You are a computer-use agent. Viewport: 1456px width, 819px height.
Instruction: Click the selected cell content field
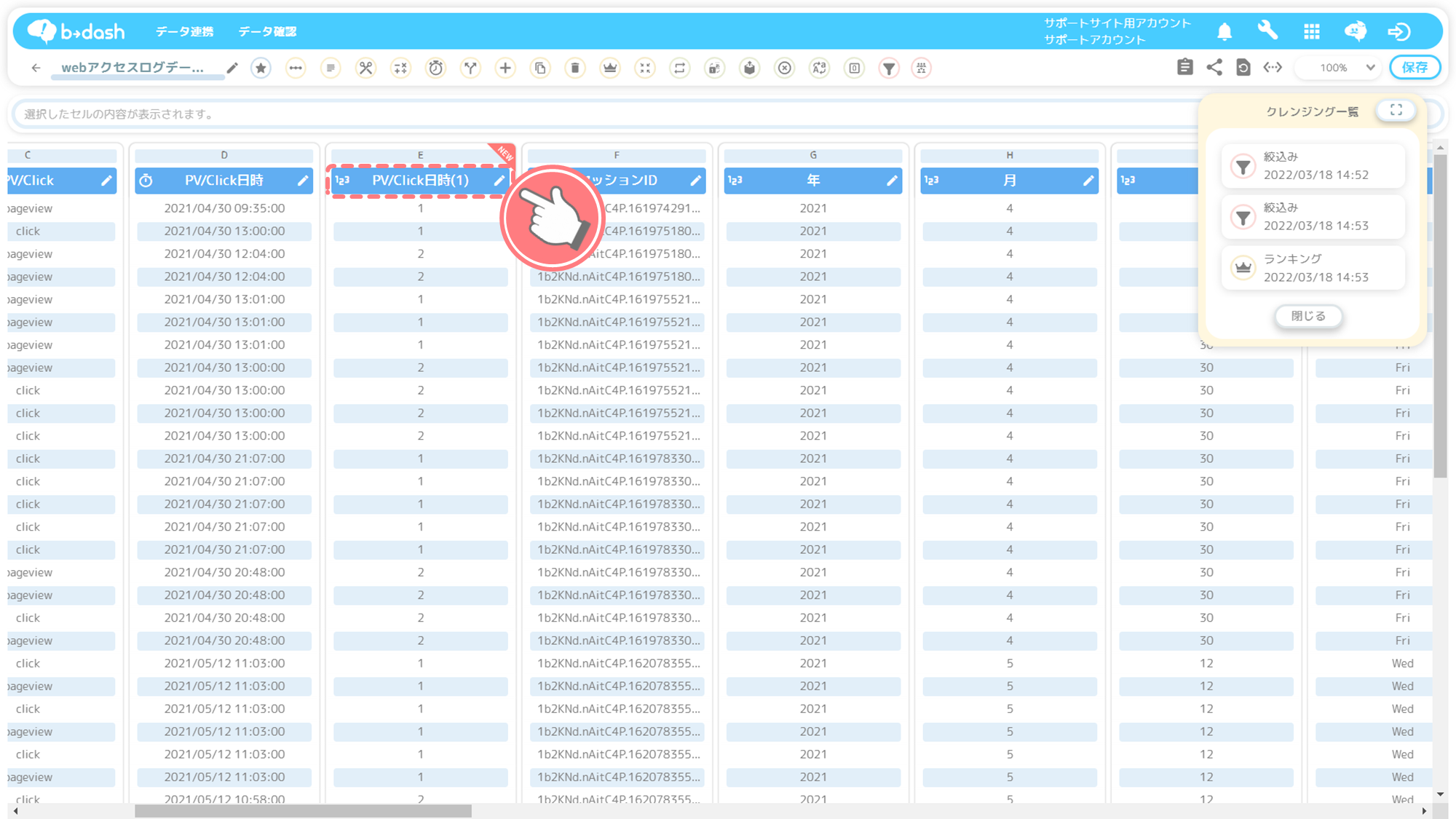point(604,114)
